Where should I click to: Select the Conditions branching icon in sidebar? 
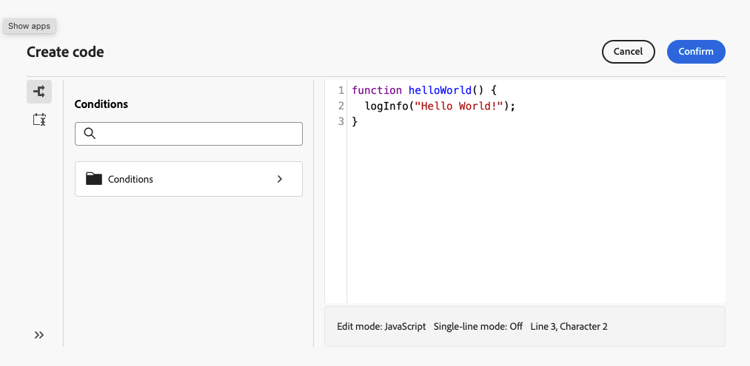[39, 92]
